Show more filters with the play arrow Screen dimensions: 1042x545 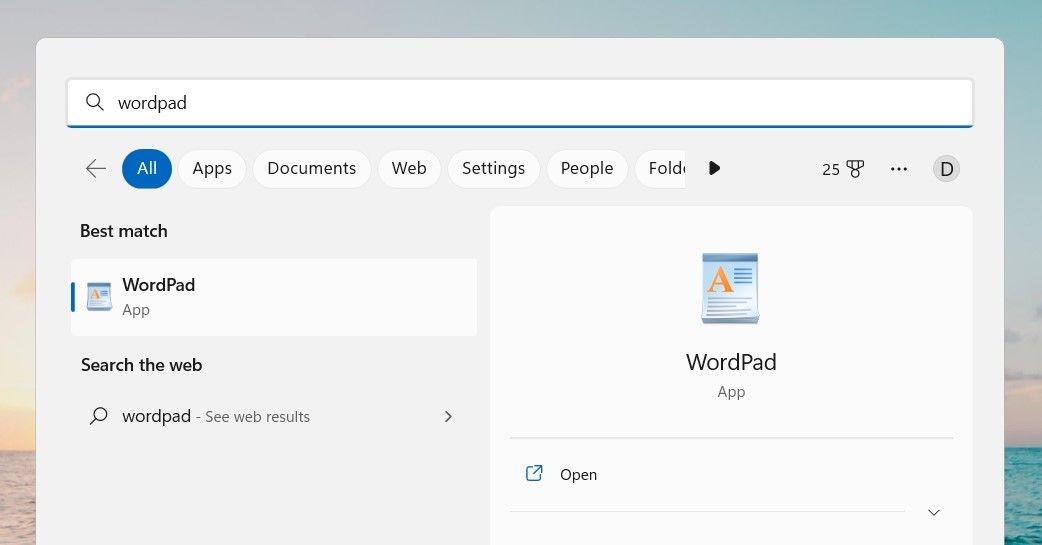coord(714,168)
